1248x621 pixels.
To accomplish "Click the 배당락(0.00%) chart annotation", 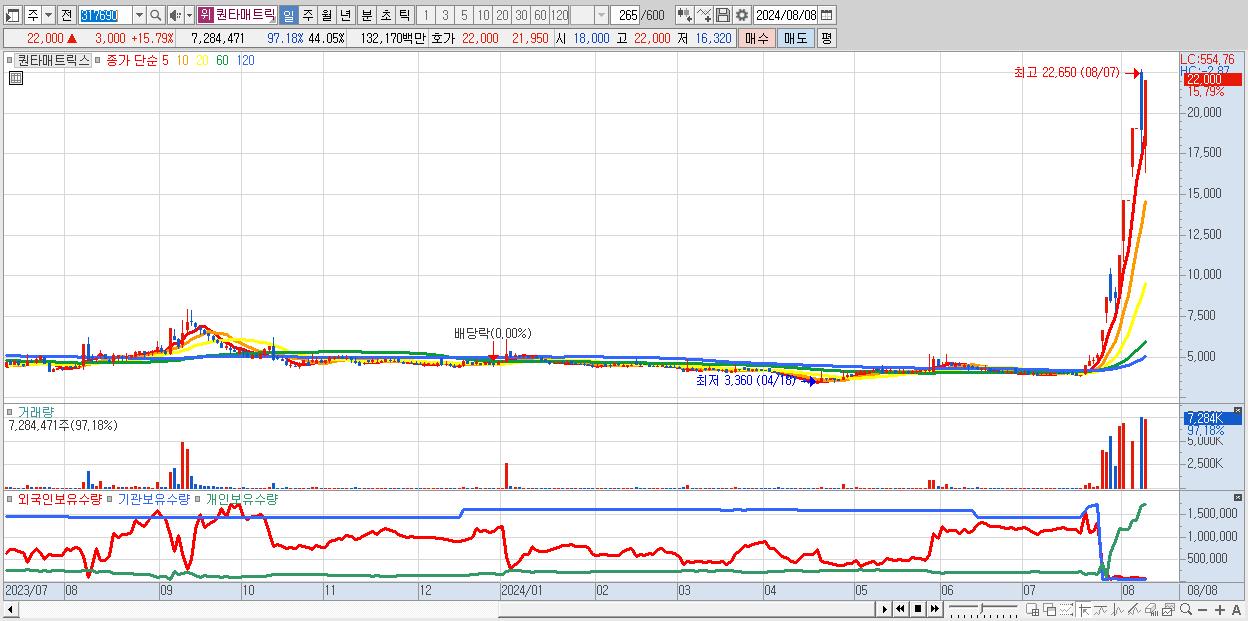I will 492,333.
